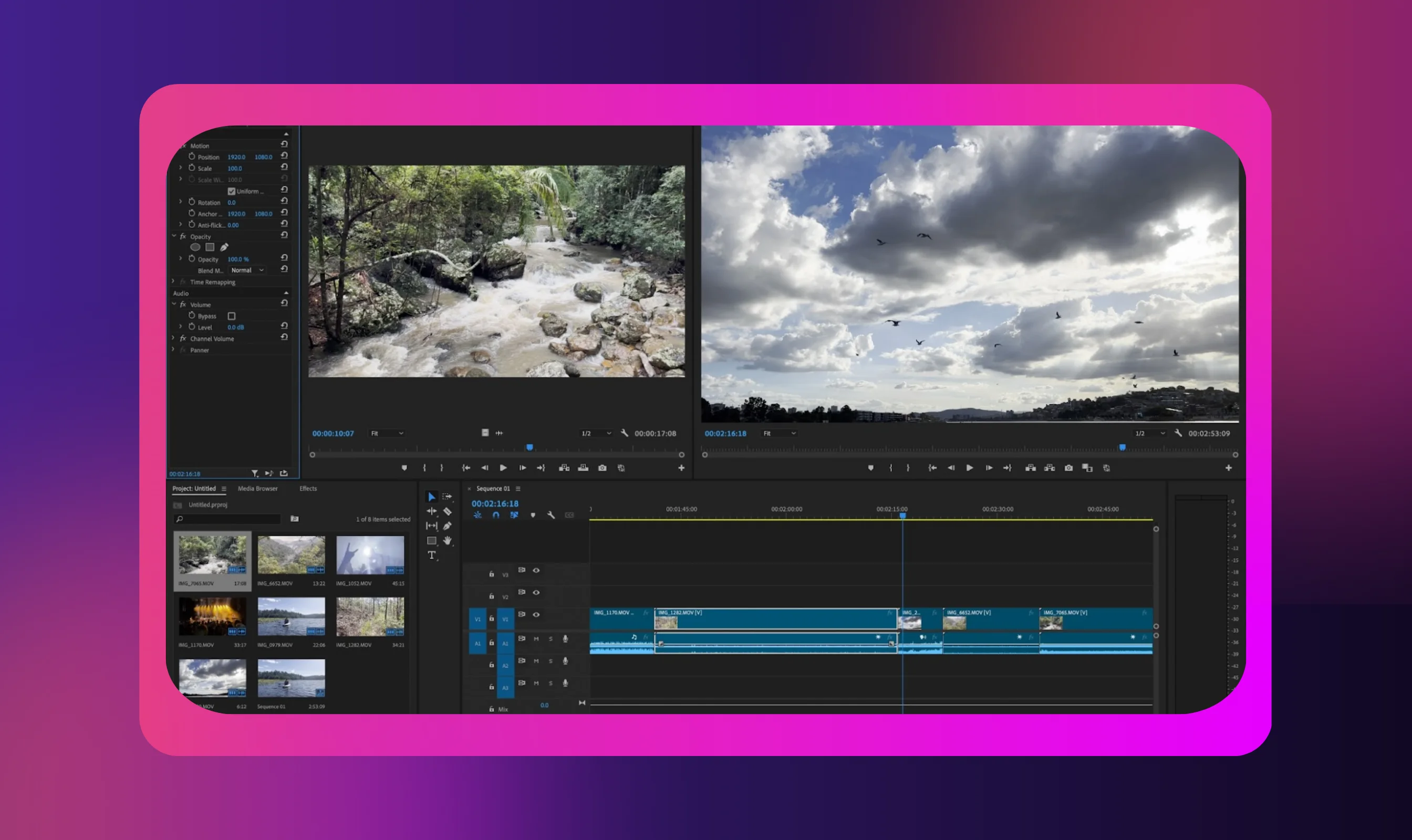Mute audio track A1
This screenshot has width=1412, height=840.
point(536,639)
